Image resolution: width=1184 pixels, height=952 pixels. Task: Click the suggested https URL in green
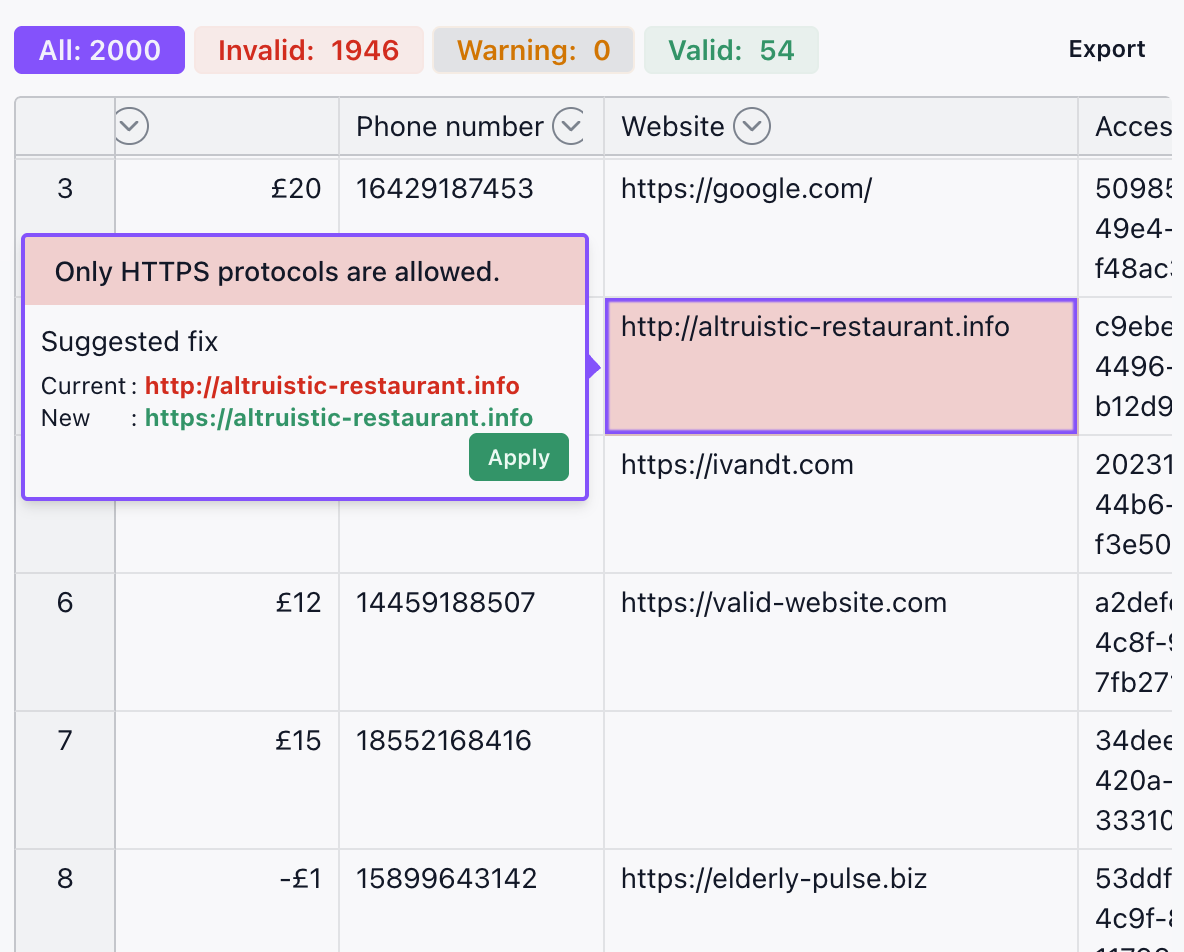[x=338, y=418]
